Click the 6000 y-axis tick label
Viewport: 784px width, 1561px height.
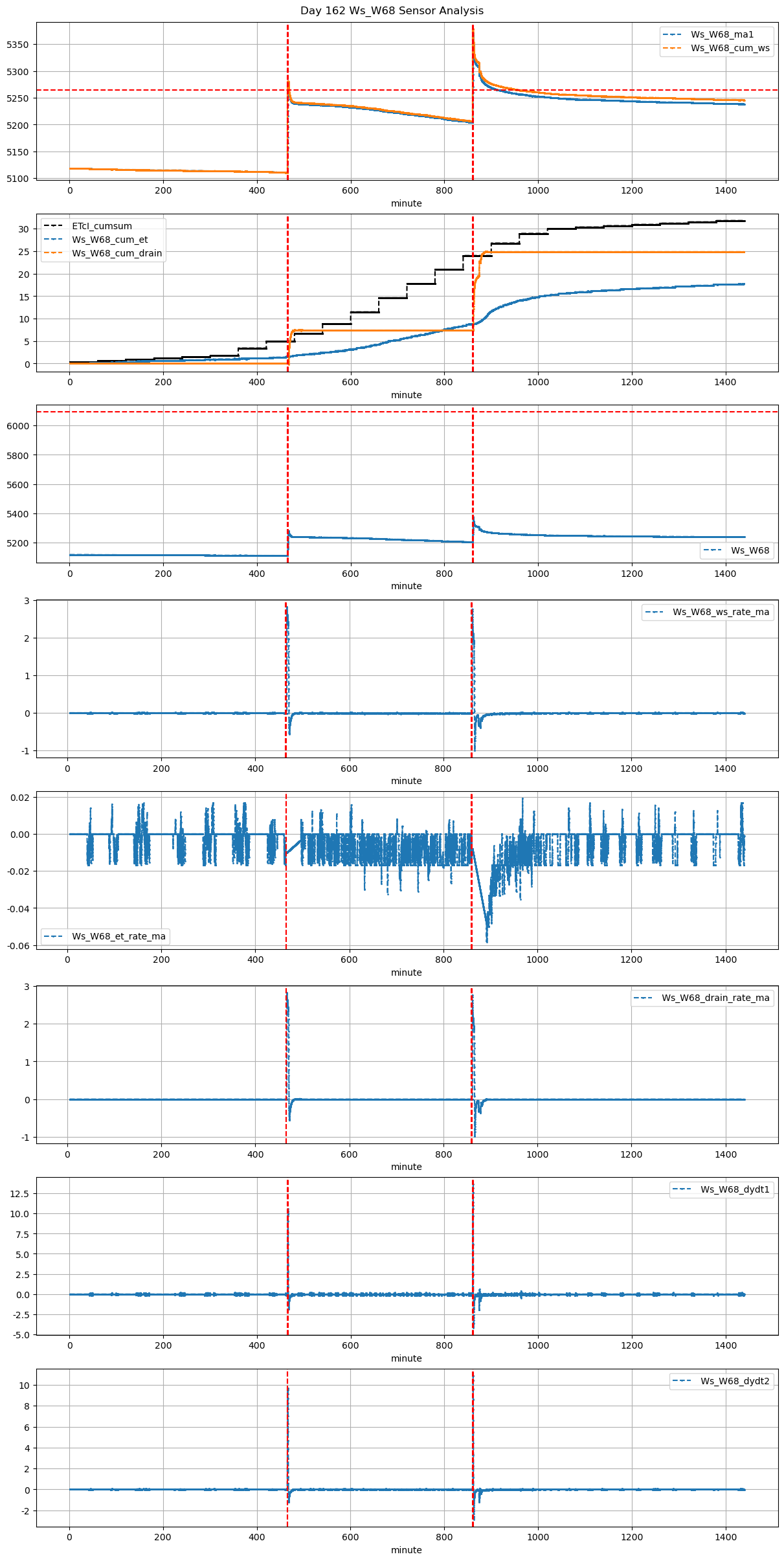click(17, 426)
